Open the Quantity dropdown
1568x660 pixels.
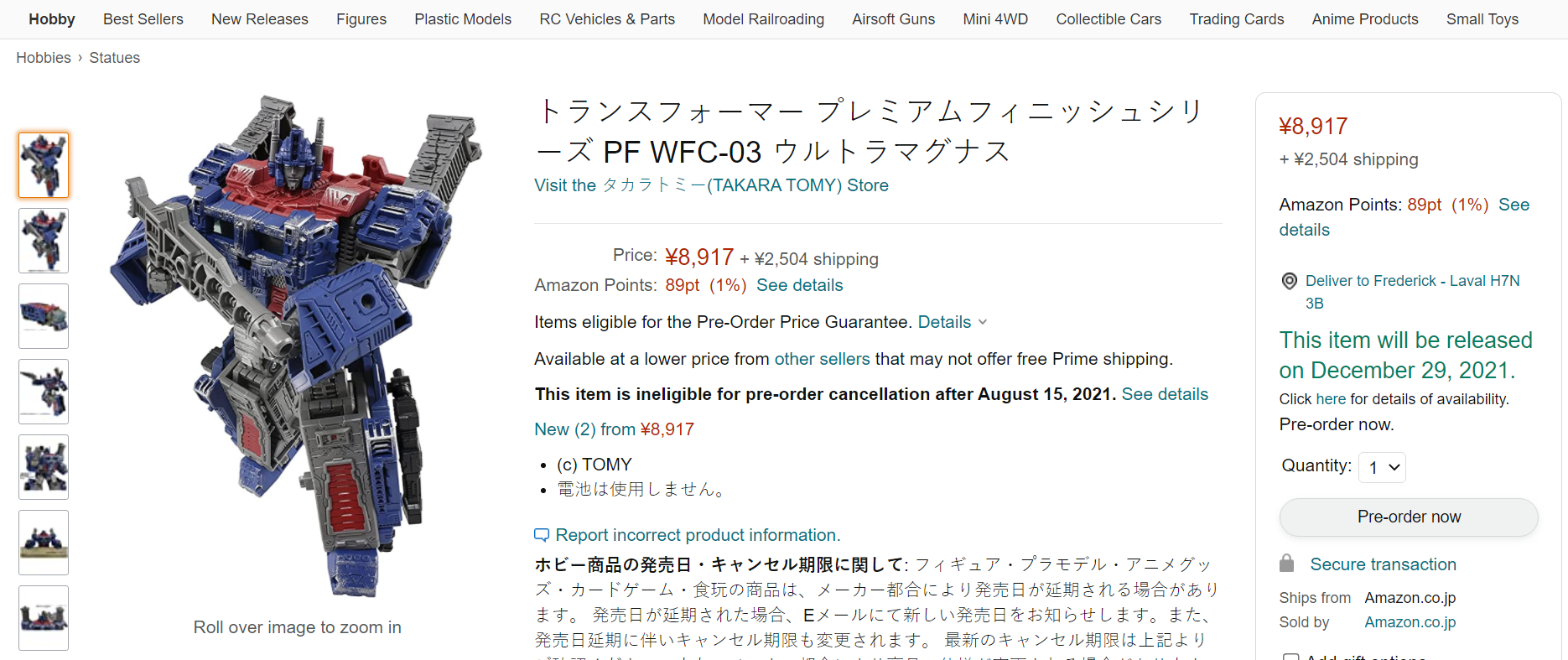[1383, 467]
